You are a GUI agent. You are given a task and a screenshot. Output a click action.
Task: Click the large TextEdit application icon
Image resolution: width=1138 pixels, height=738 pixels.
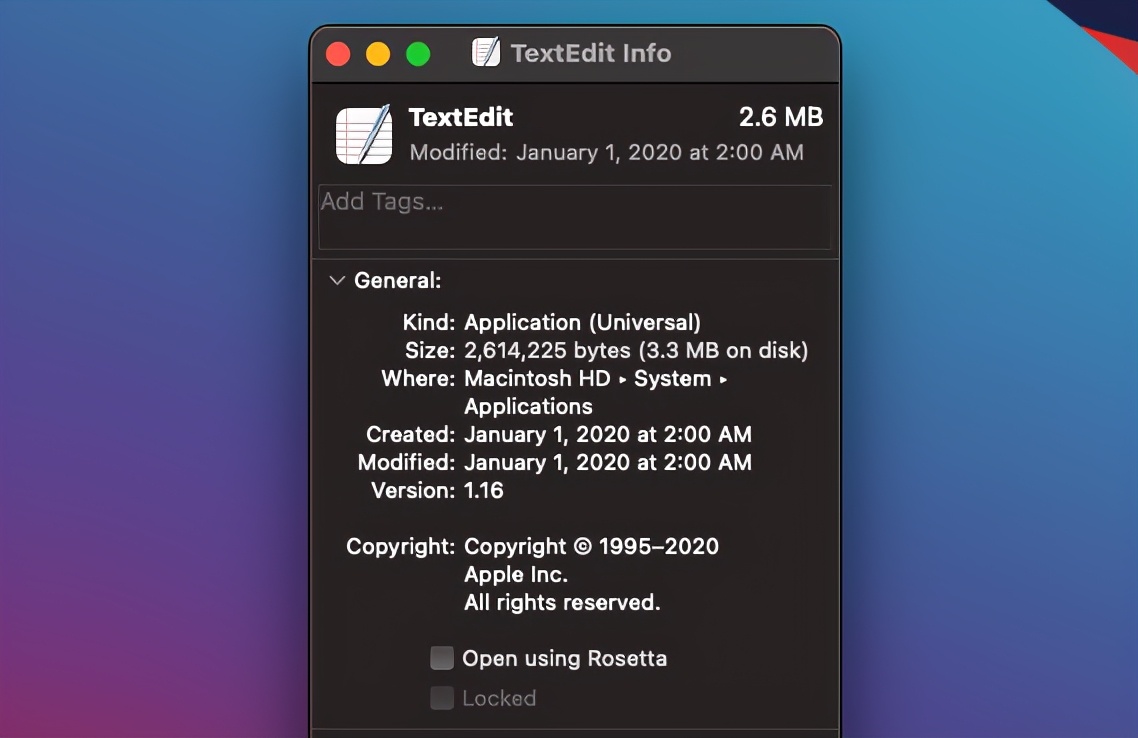pyautogui.click(x=363, y=135)
